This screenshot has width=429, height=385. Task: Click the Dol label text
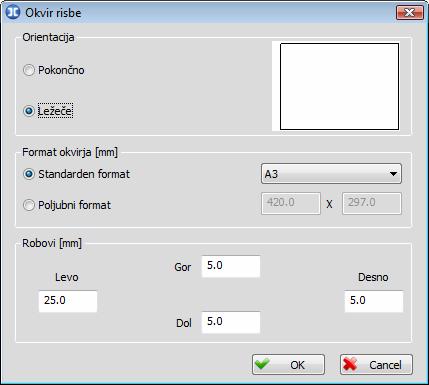184,323
